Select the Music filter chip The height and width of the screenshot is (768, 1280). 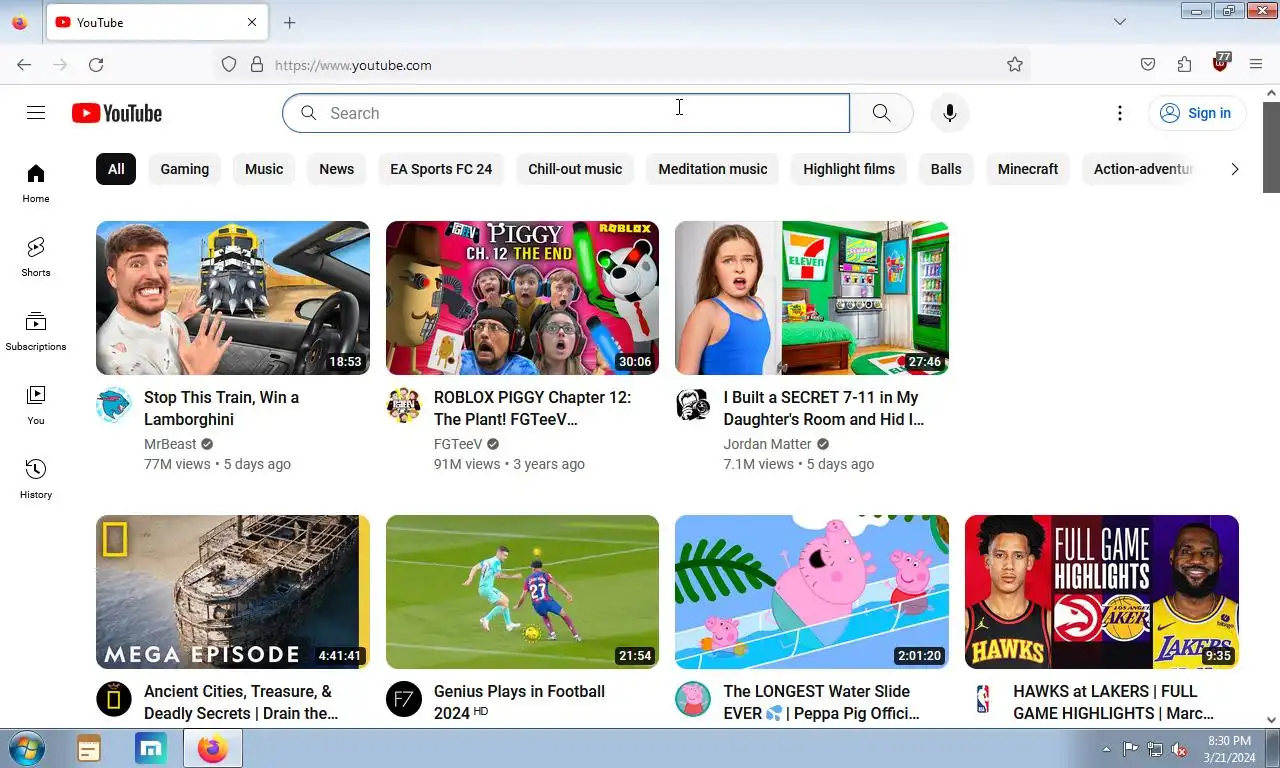click(264, 169)
